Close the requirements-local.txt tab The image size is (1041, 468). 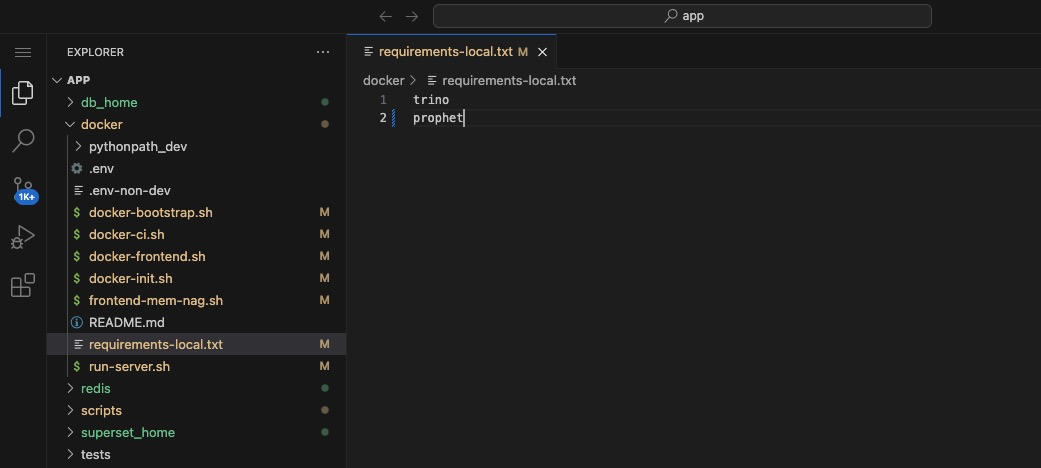(542, 52)
